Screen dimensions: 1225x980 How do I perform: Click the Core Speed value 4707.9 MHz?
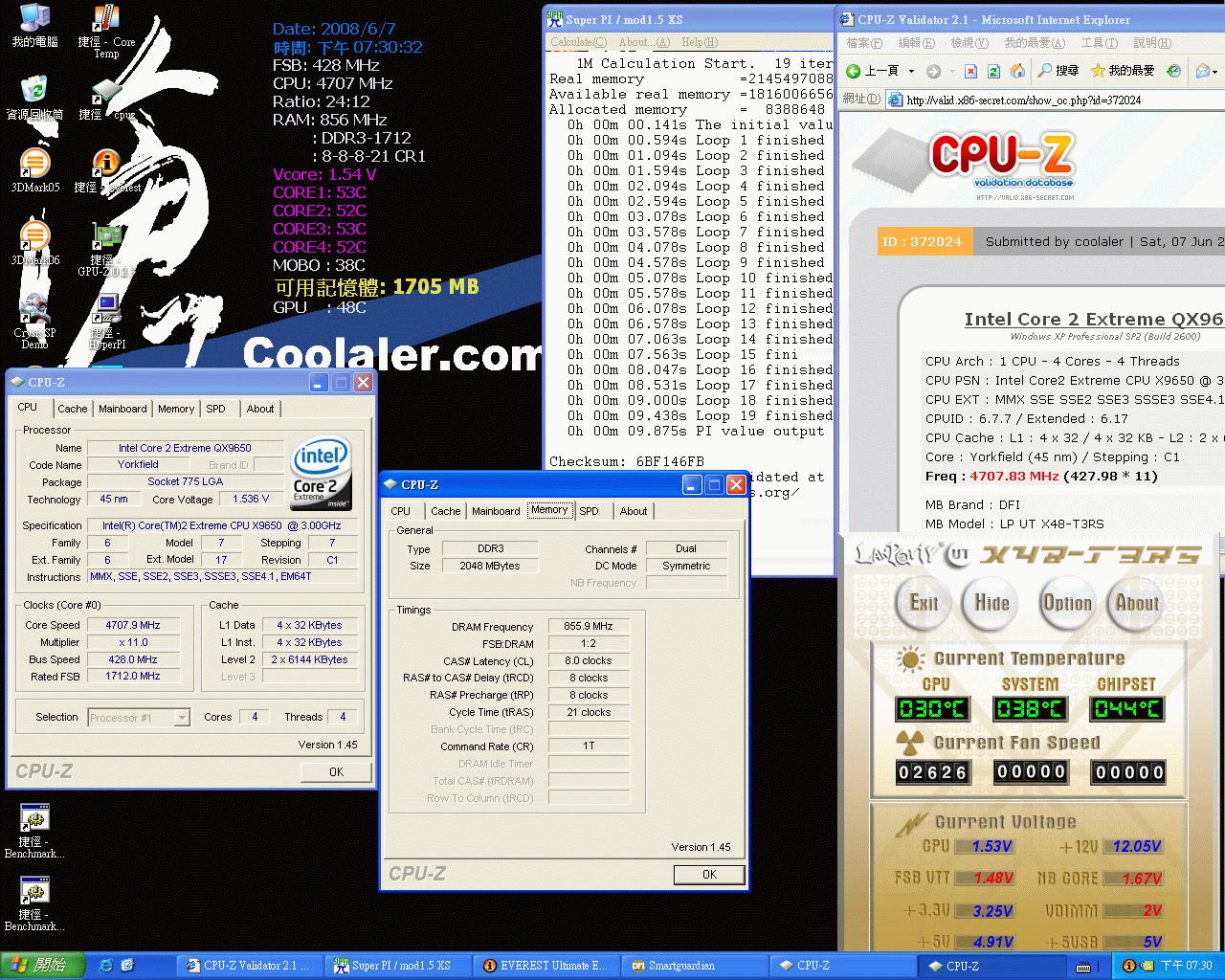pos(133,625)
